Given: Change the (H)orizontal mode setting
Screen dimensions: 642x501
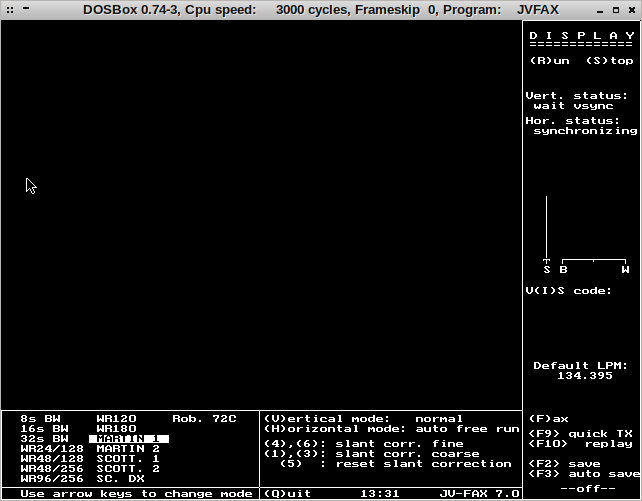Looking at the screenshot, I should coord(391,429).
